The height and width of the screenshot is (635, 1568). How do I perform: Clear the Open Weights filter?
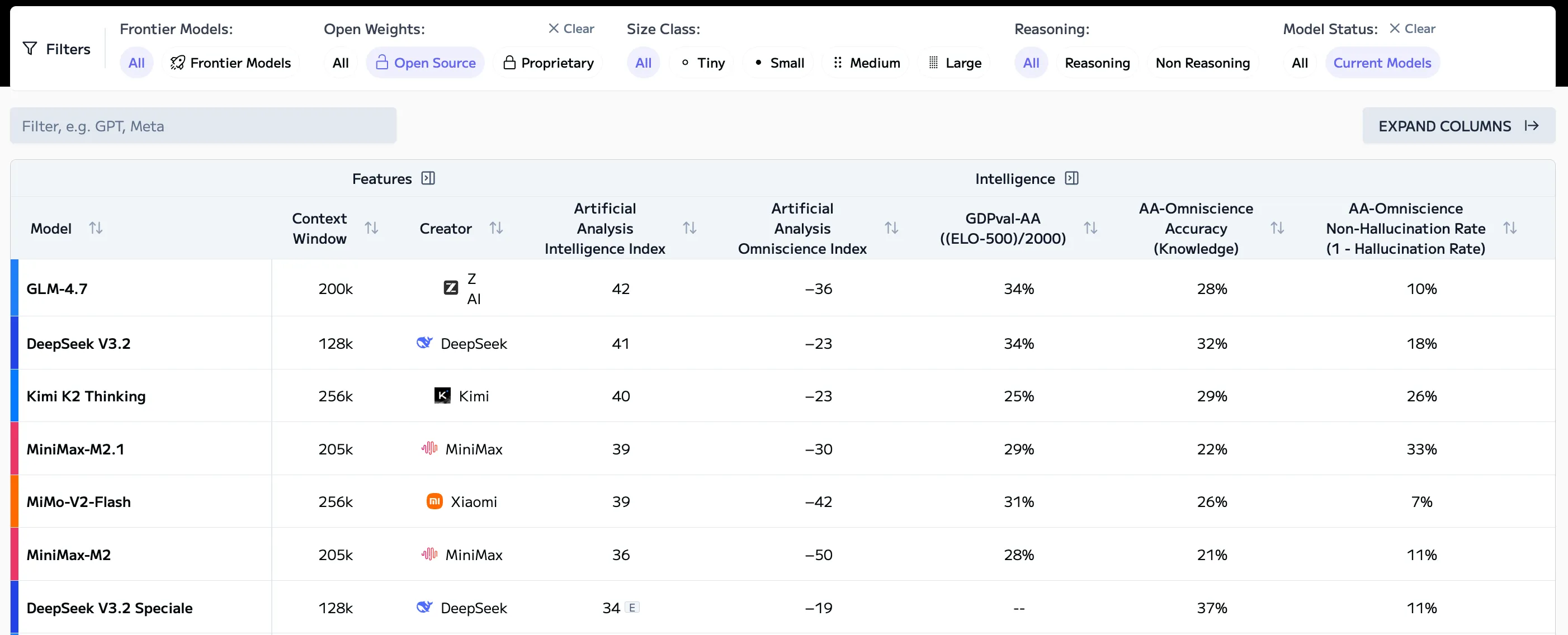[x=571, y=29]
